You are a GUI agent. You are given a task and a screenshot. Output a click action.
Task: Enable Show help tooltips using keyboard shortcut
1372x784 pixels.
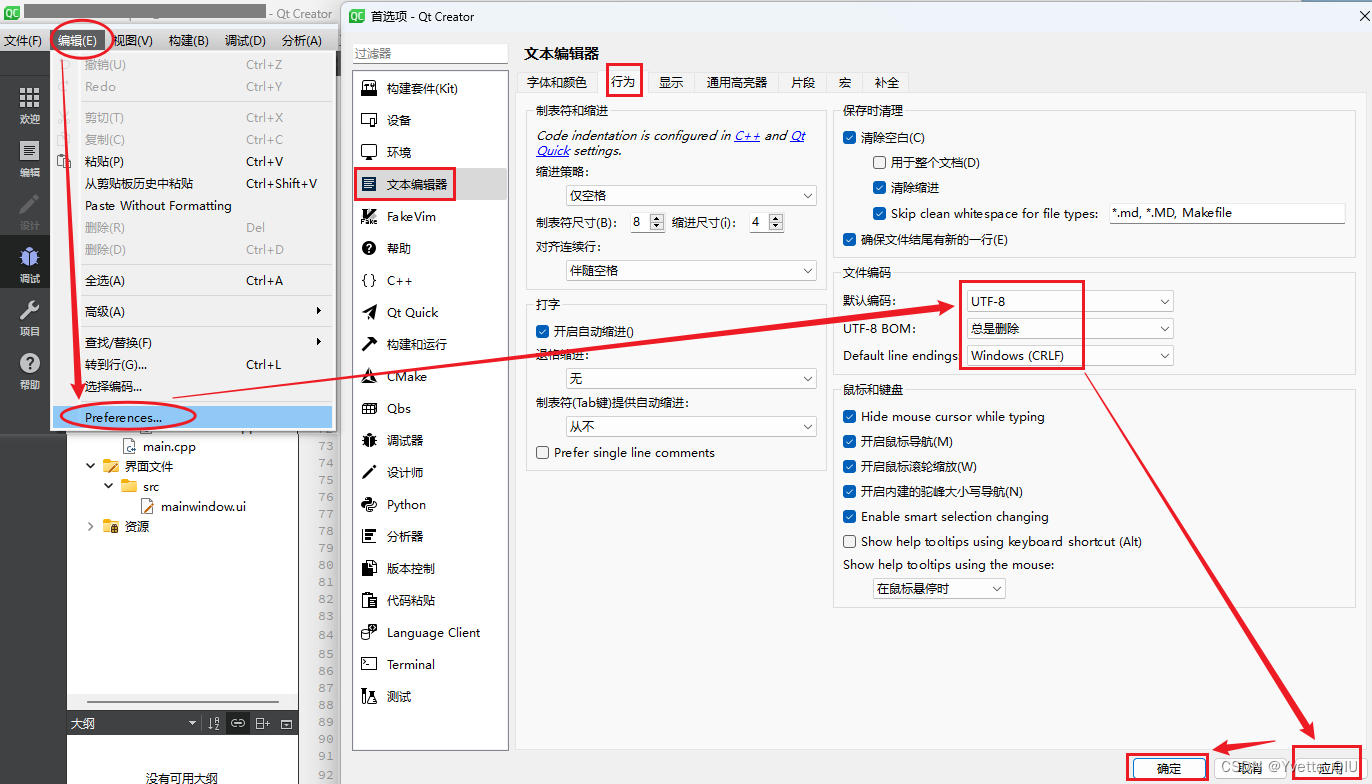[850, 541]
